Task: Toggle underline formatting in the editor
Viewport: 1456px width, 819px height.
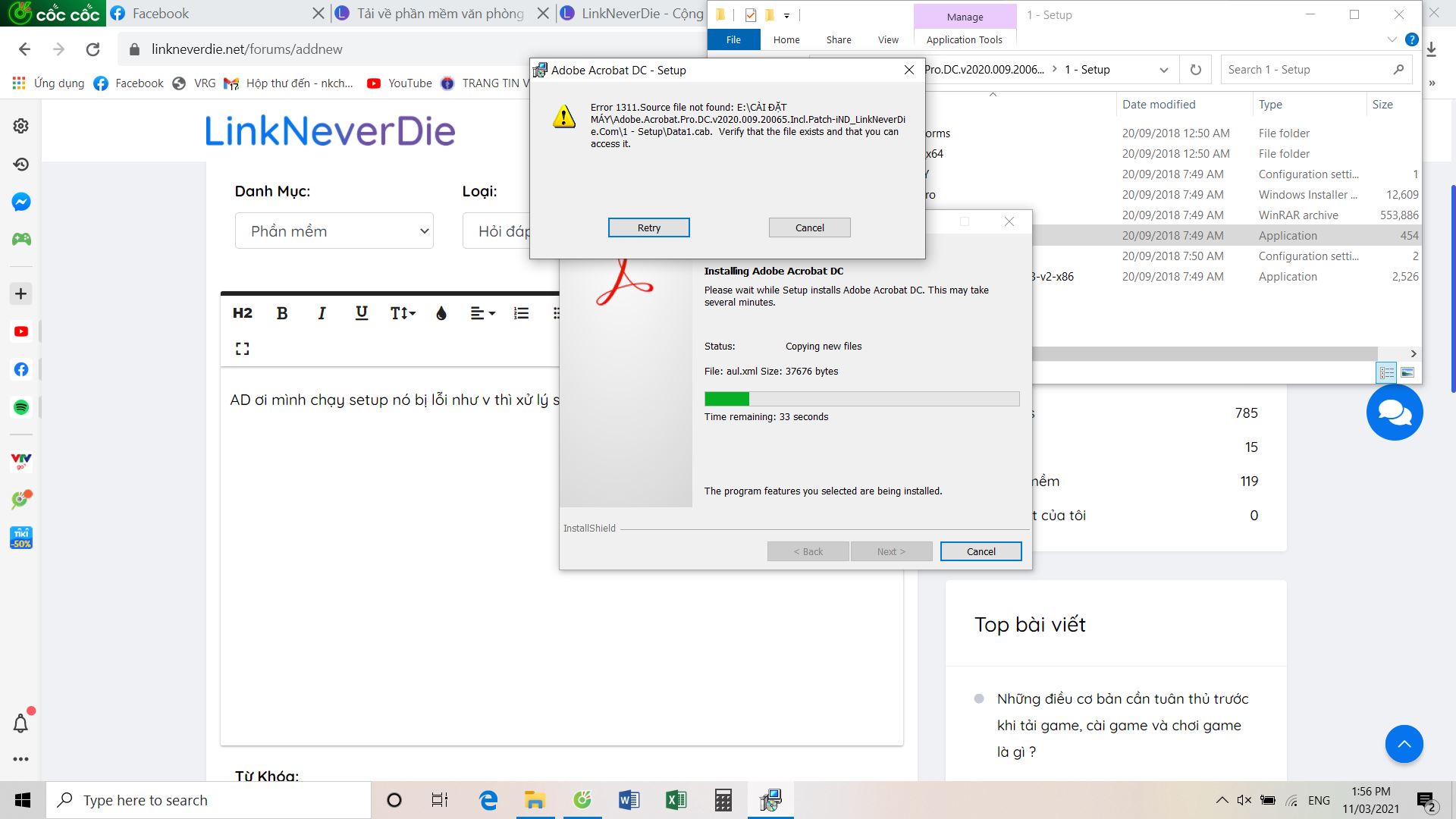Action: [x=361, y=312]
